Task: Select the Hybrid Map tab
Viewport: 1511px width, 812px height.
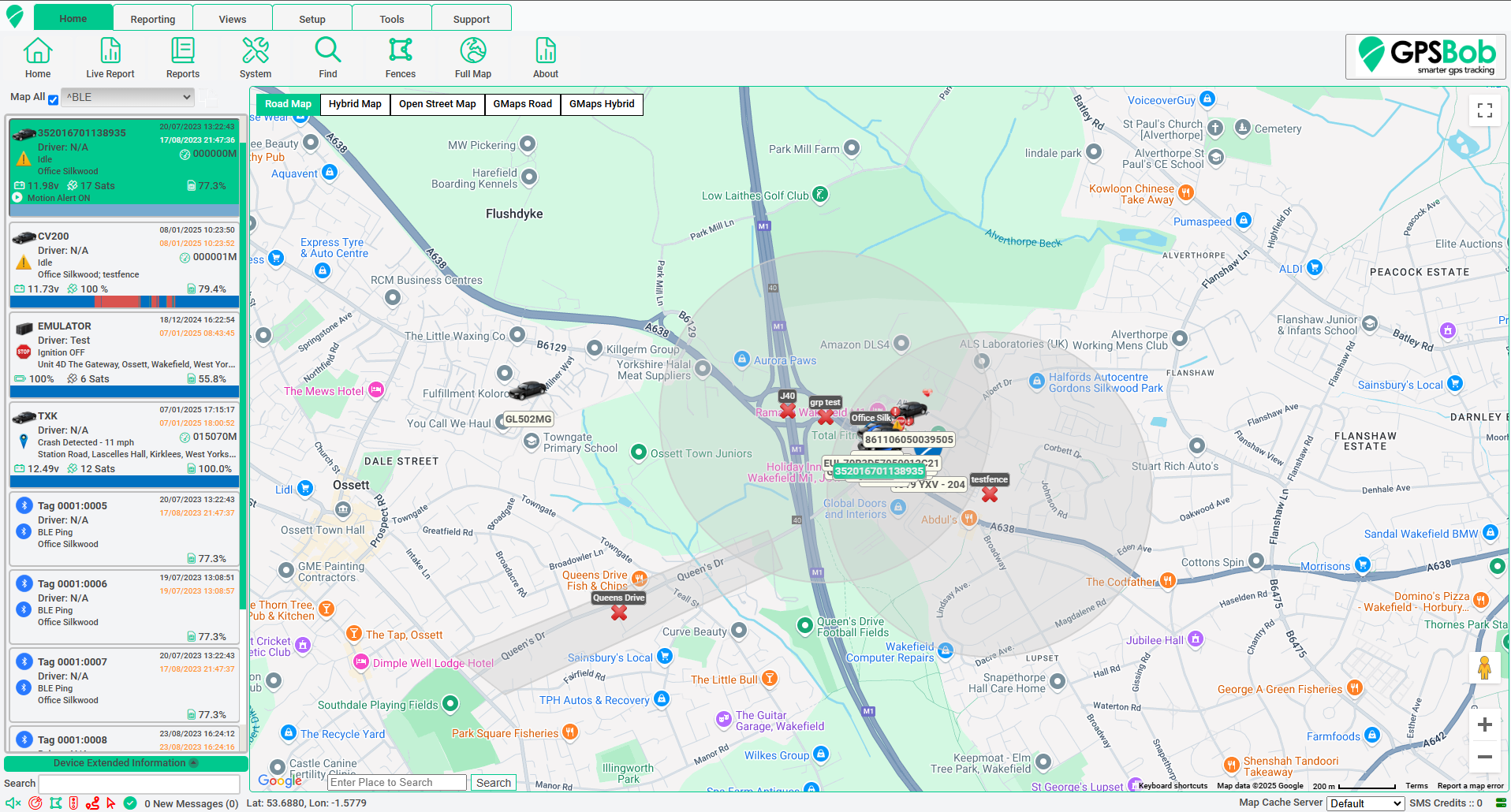Action: point(355,104)
